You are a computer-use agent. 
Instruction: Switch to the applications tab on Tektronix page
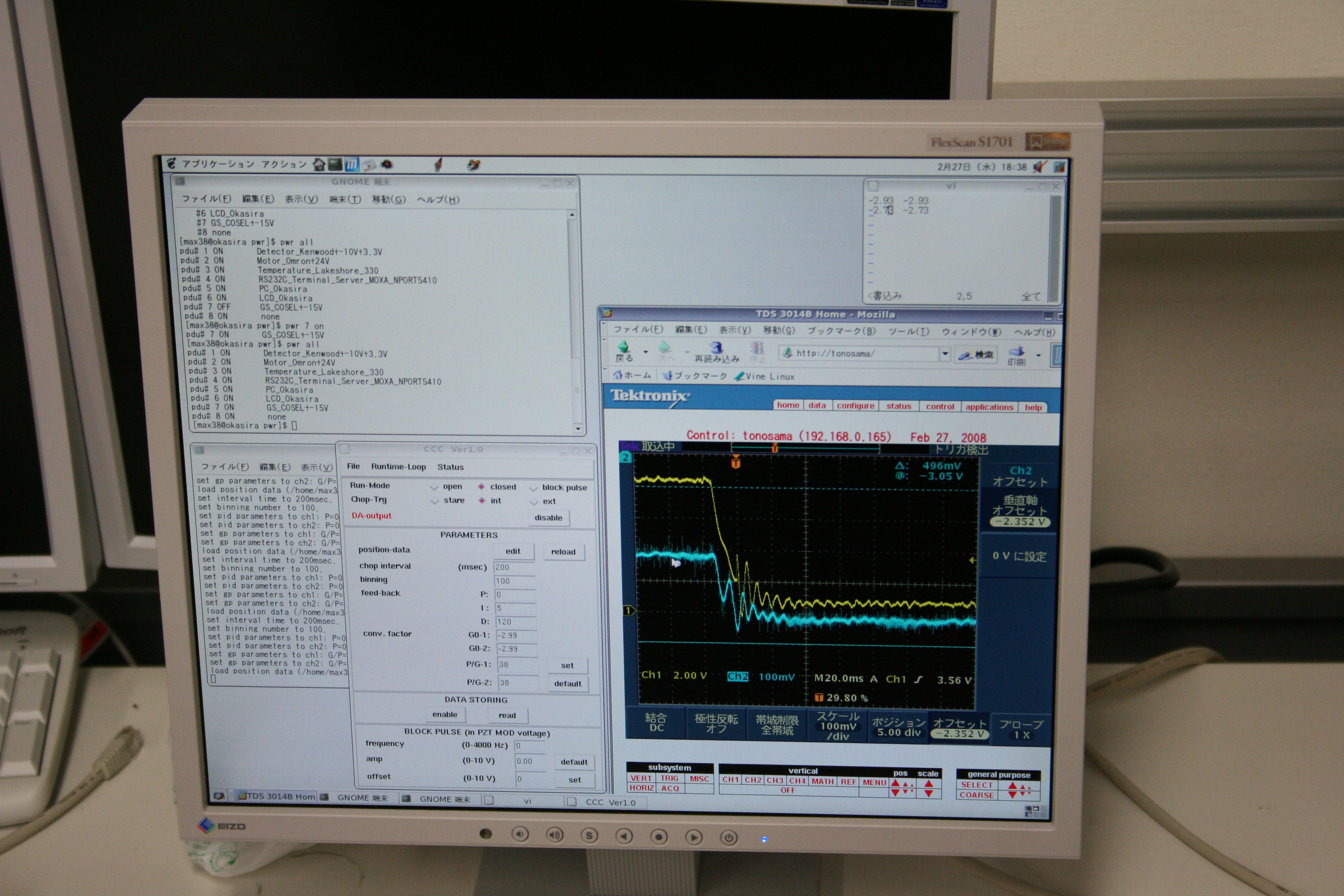[989, 407]
